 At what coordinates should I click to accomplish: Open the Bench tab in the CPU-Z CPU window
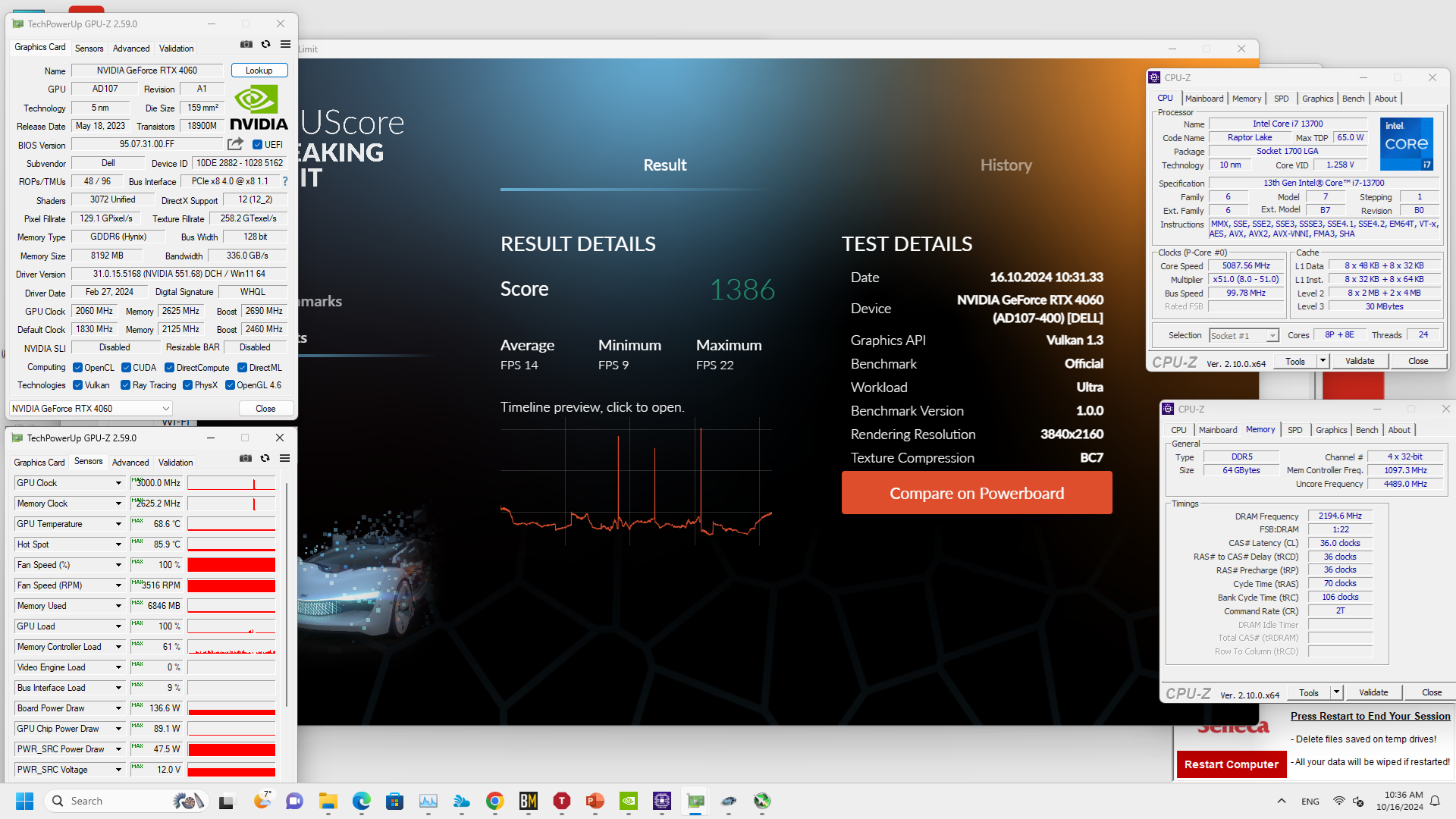pyautogui.click(x=1353, y=99)
